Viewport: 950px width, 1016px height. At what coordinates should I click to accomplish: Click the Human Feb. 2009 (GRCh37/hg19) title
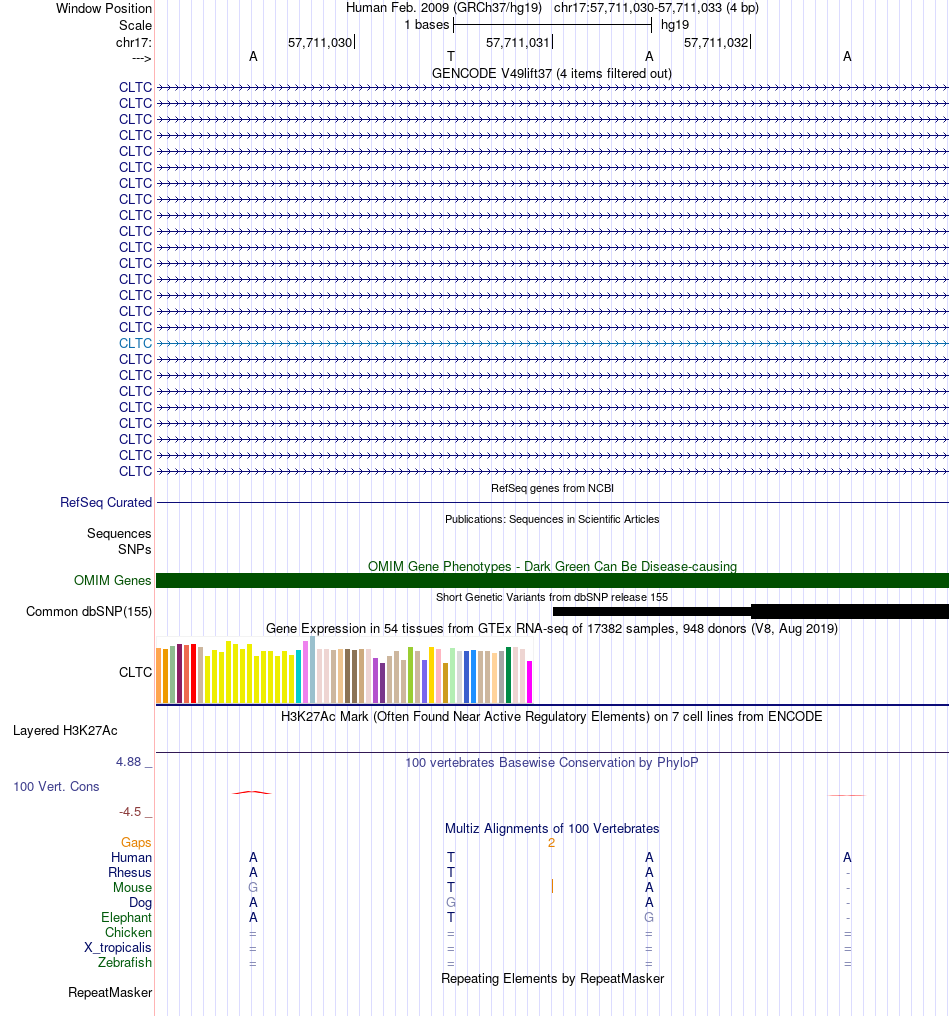443,8
